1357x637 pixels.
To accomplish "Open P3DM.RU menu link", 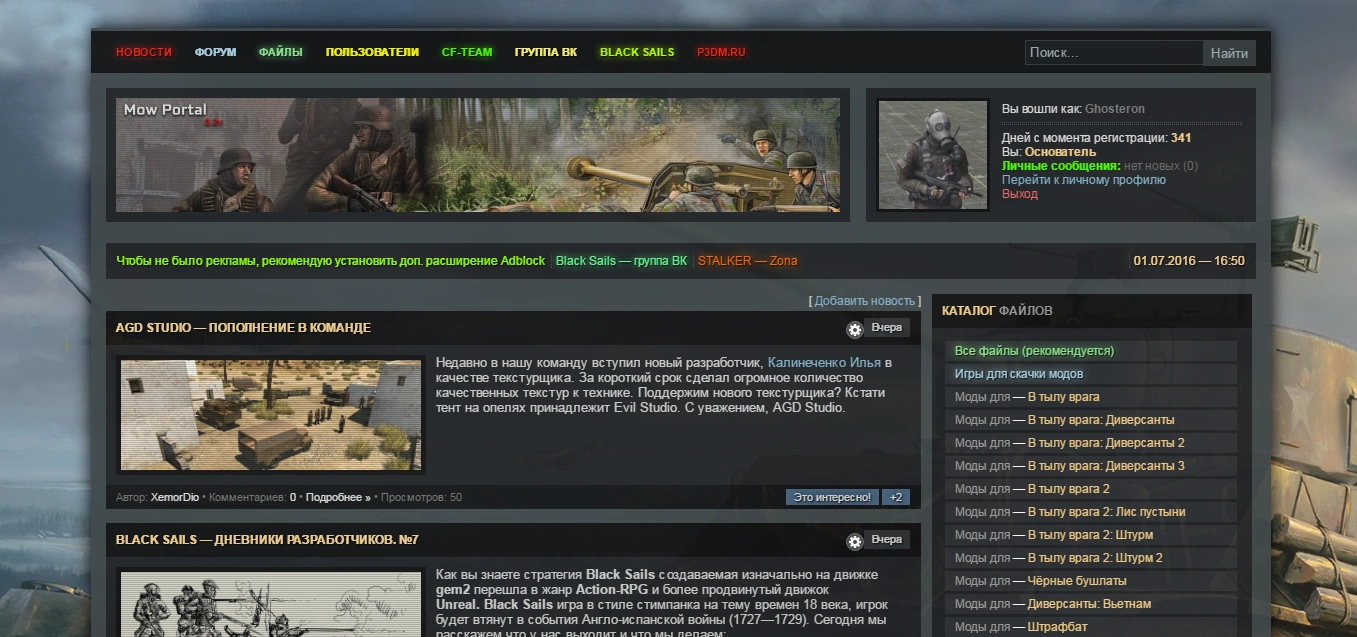I will pyautogui.click(x=721, y=52).
